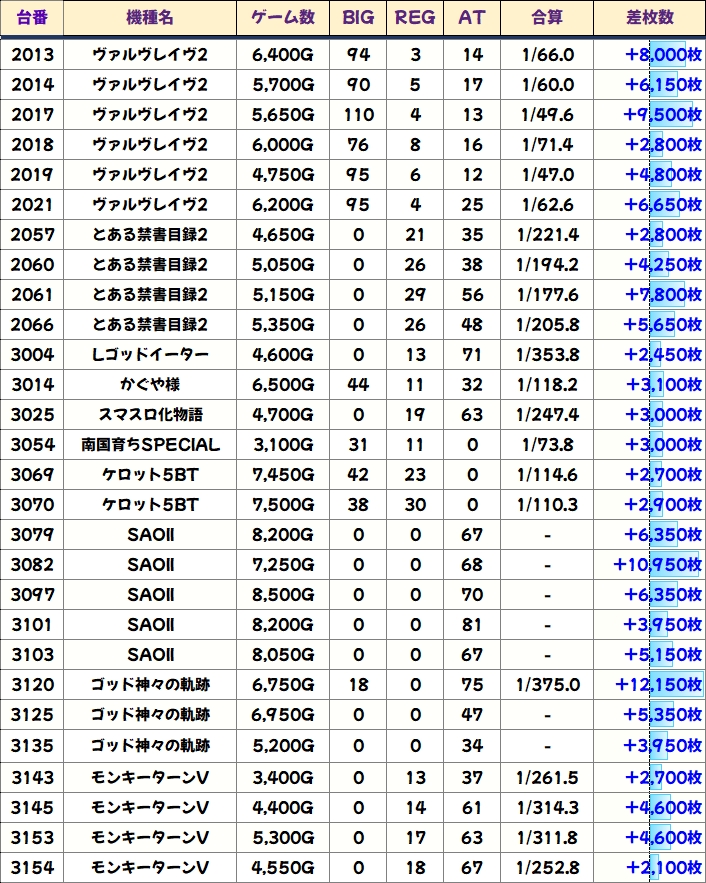Click the 3,100G game count
This screenshot has width=706, height=883.
(283, 445)
